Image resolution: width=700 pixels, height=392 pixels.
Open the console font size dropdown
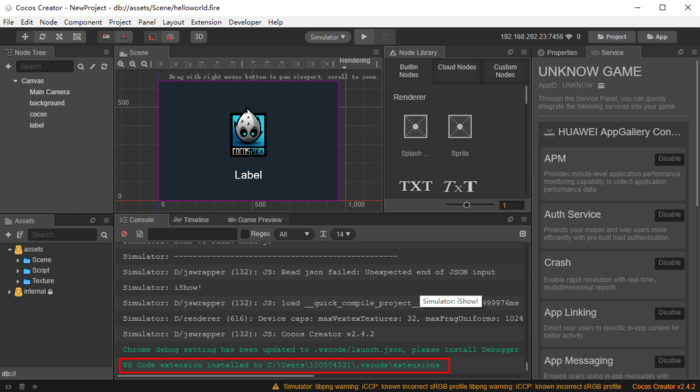pyautogui.click(x=343, y=234)
